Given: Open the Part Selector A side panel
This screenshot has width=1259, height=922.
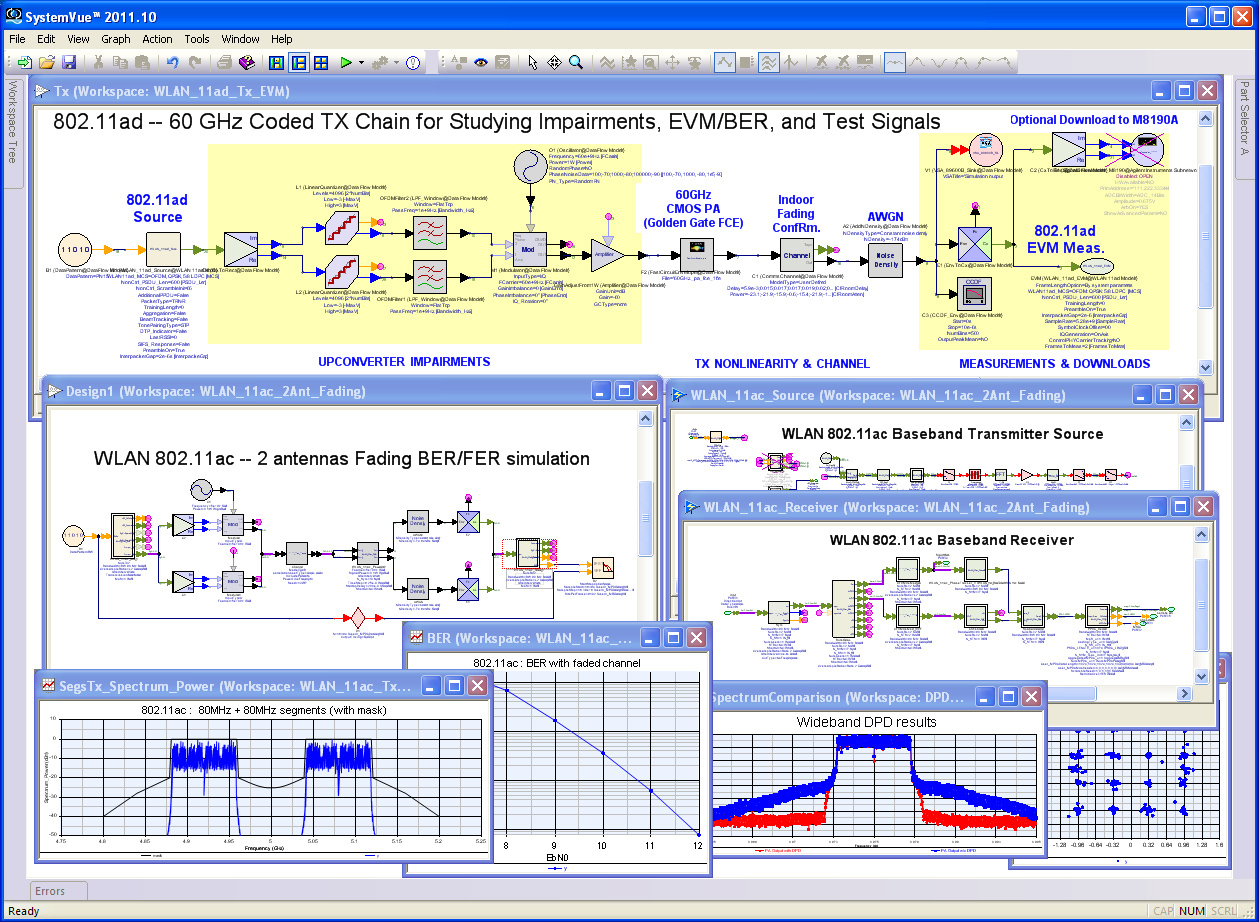Looking at the screenshot, I should click(x=1245, y=118).
